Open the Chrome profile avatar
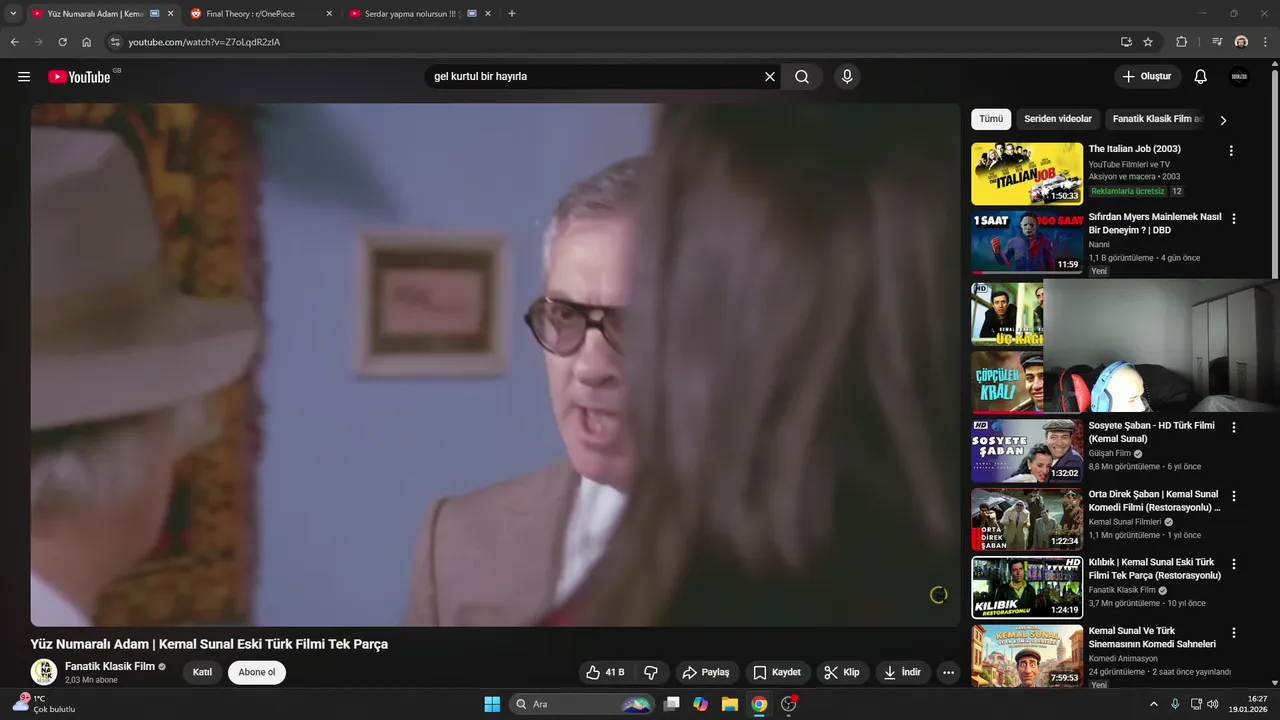This screenshot has height=720, width=1280. tap(1241, 42)
